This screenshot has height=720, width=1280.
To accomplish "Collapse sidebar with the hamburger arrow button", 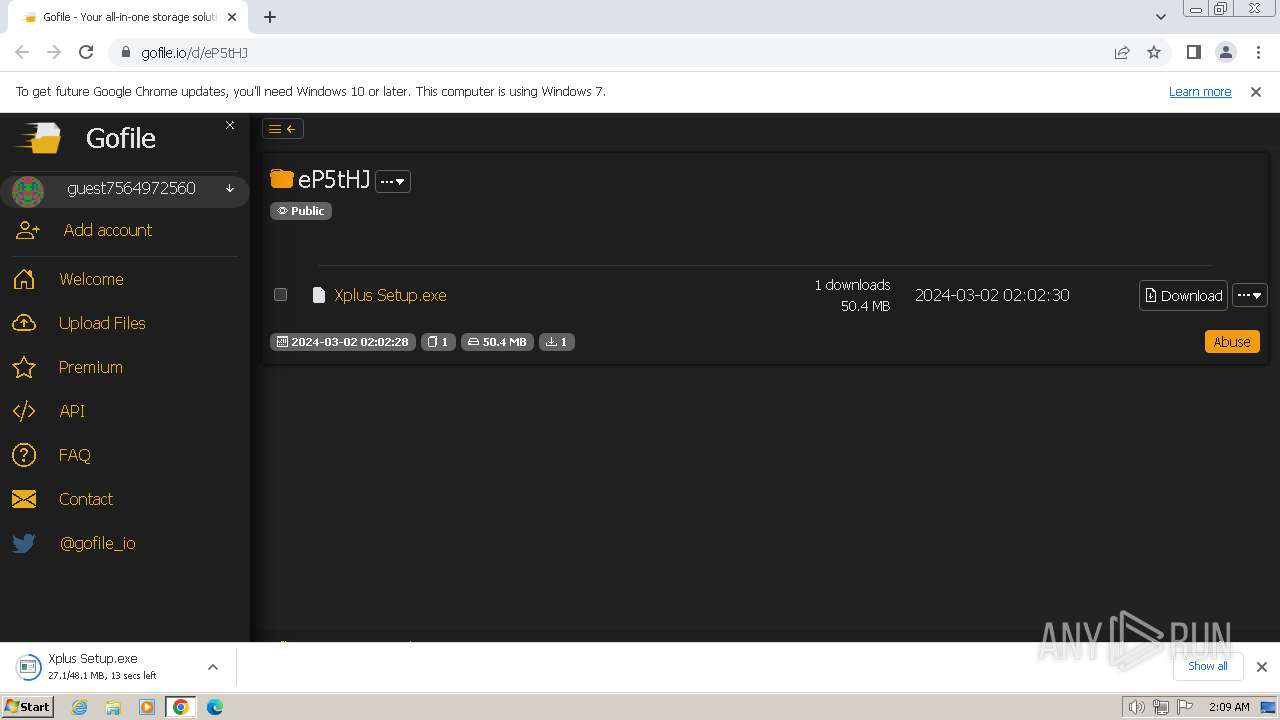I will pos(283,128).
